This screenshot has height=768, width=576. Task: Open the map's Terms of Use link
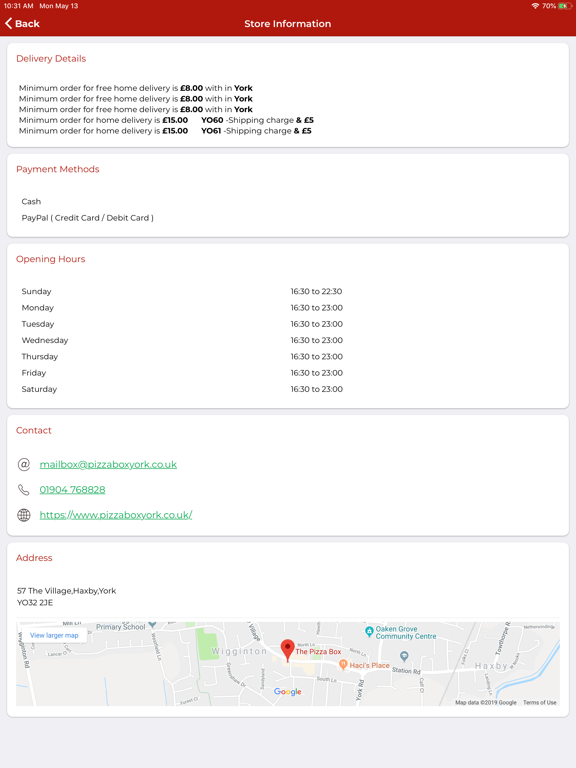[540, 702]
